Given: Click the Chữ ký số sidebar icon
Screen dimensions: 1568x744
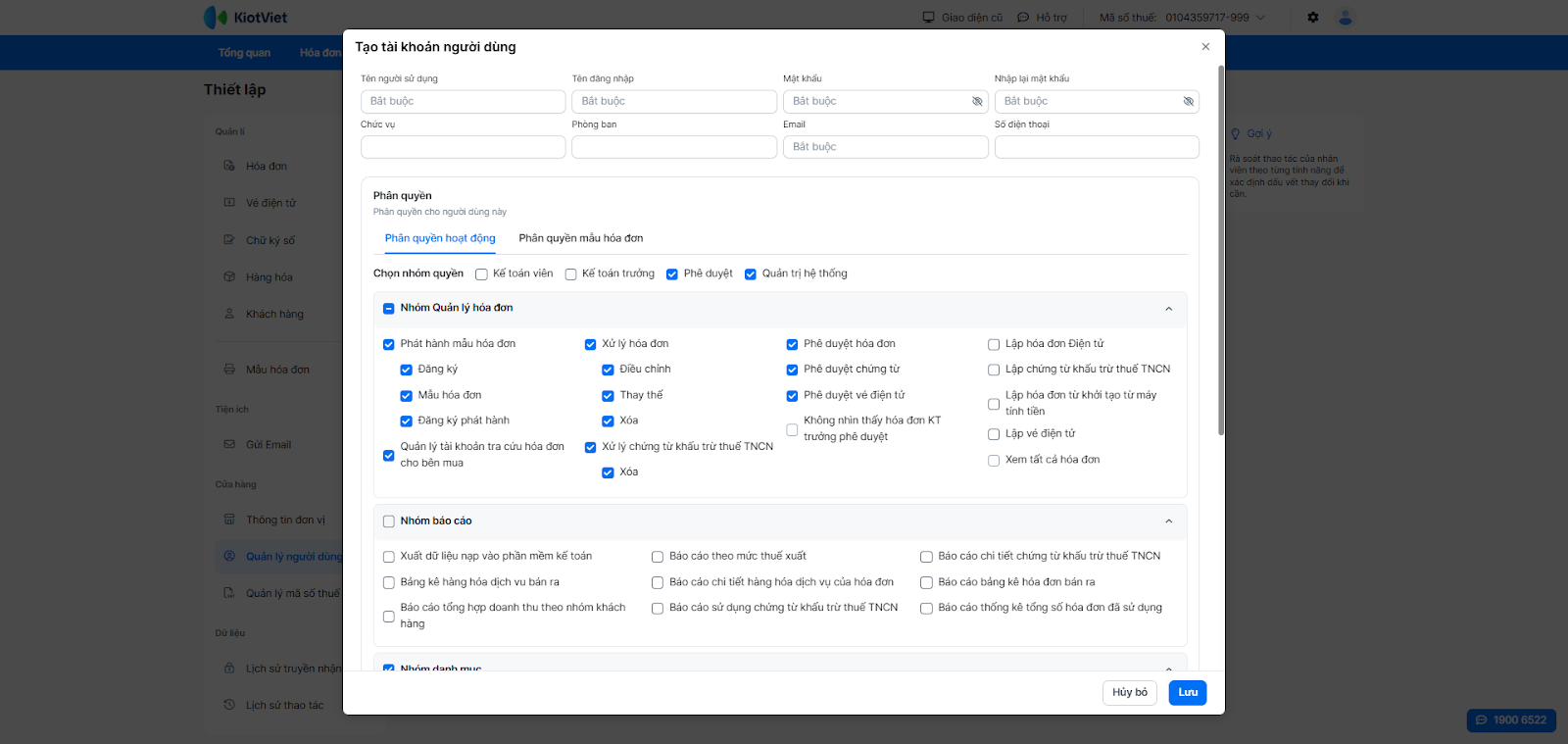Looking at the screenshot, I should (x=229, y=240).
